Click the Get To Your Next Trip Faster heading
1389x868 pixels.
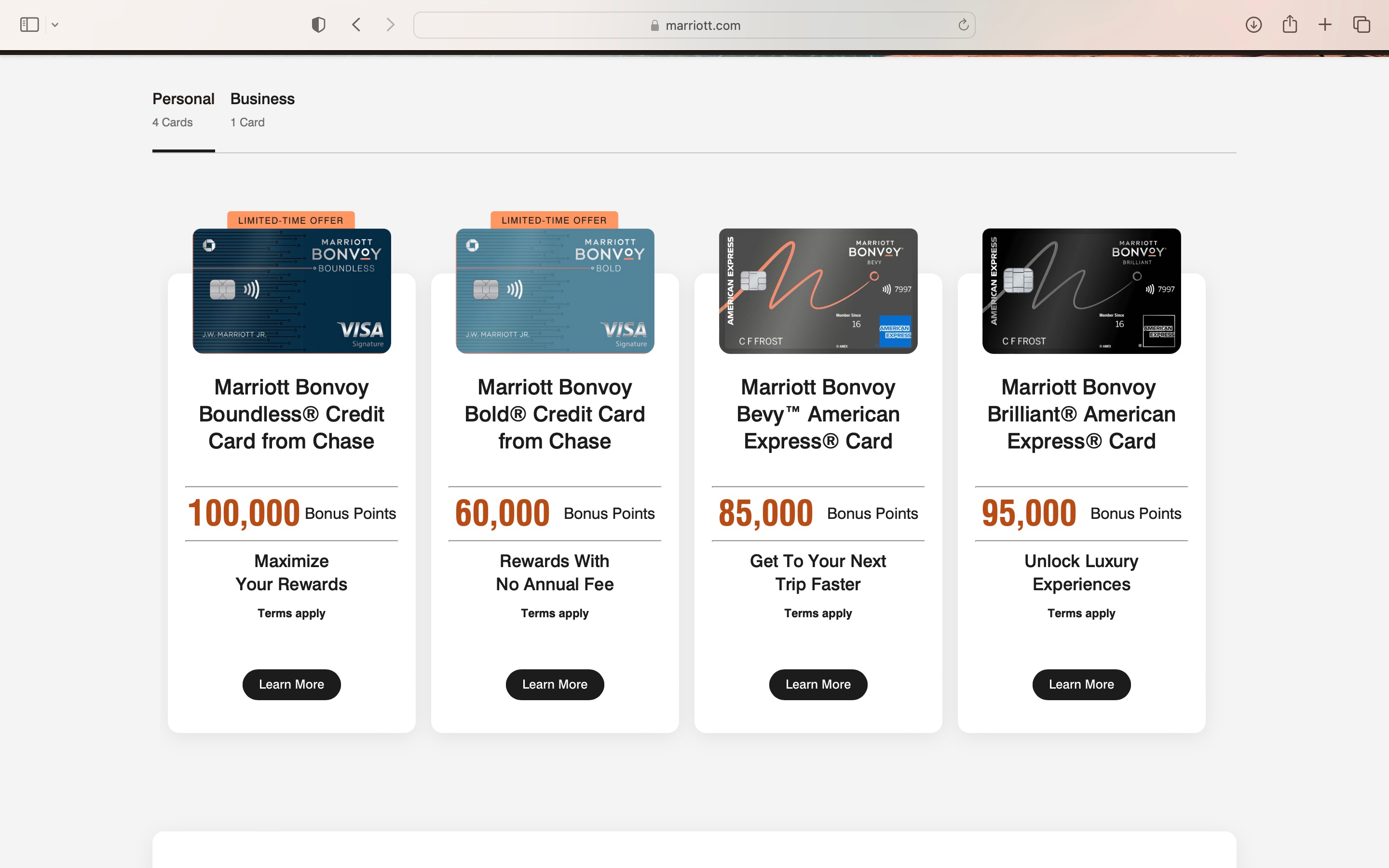(x=818, y=572)
